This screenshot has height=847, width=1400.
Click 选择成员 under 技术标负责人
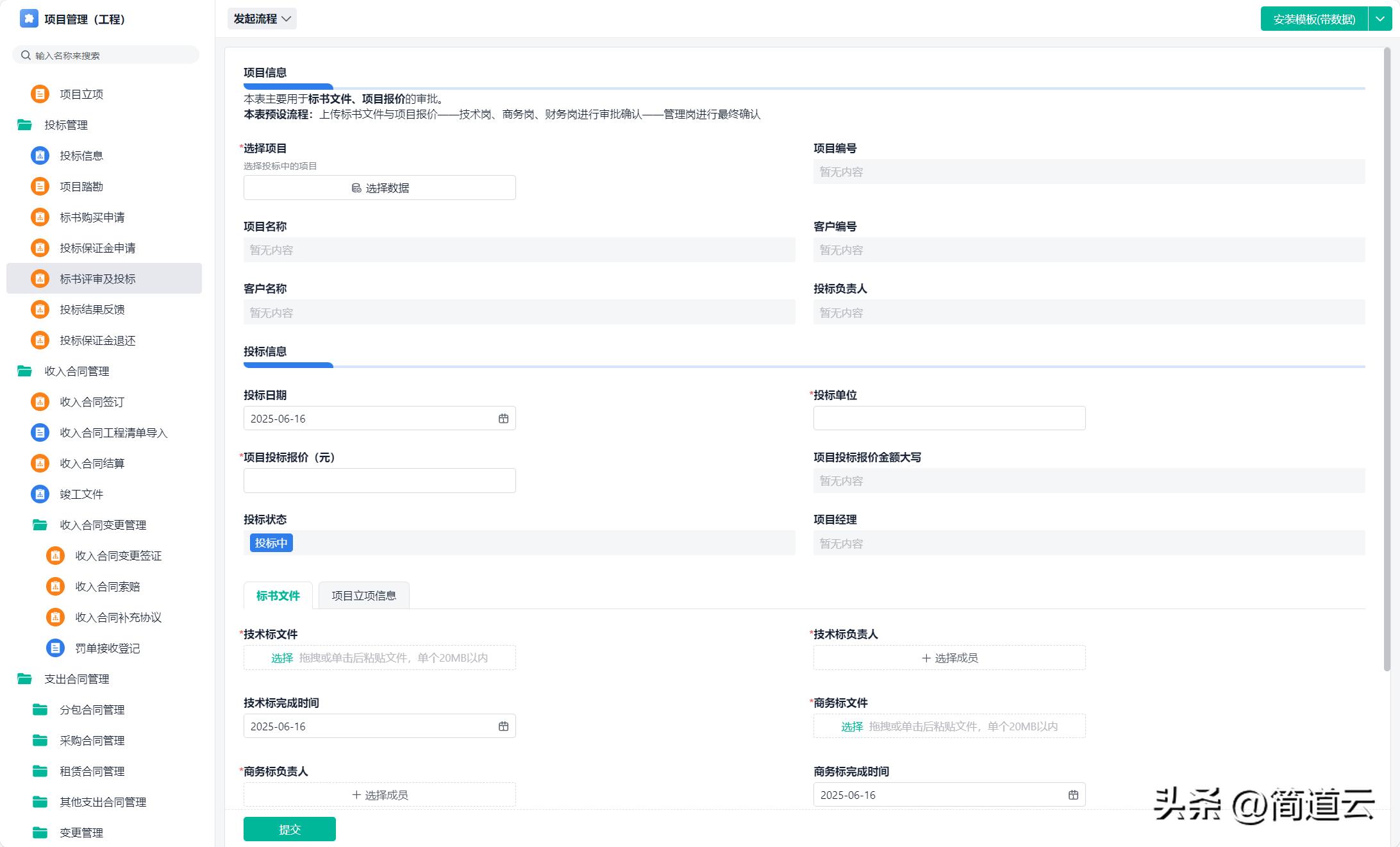click(x=949, y=658)
